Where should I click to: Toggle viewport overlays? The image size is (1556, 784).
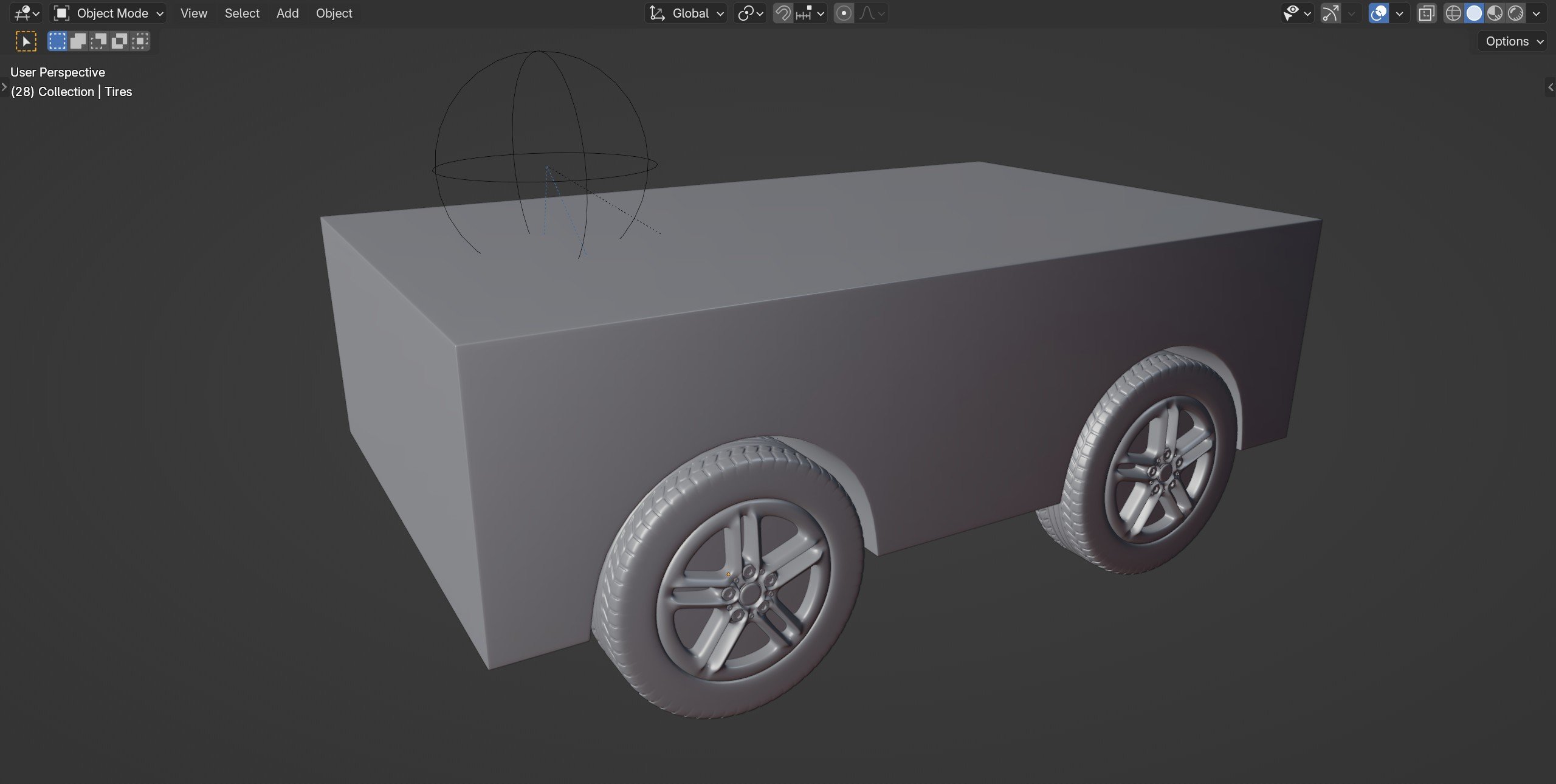click(1379, 13)
